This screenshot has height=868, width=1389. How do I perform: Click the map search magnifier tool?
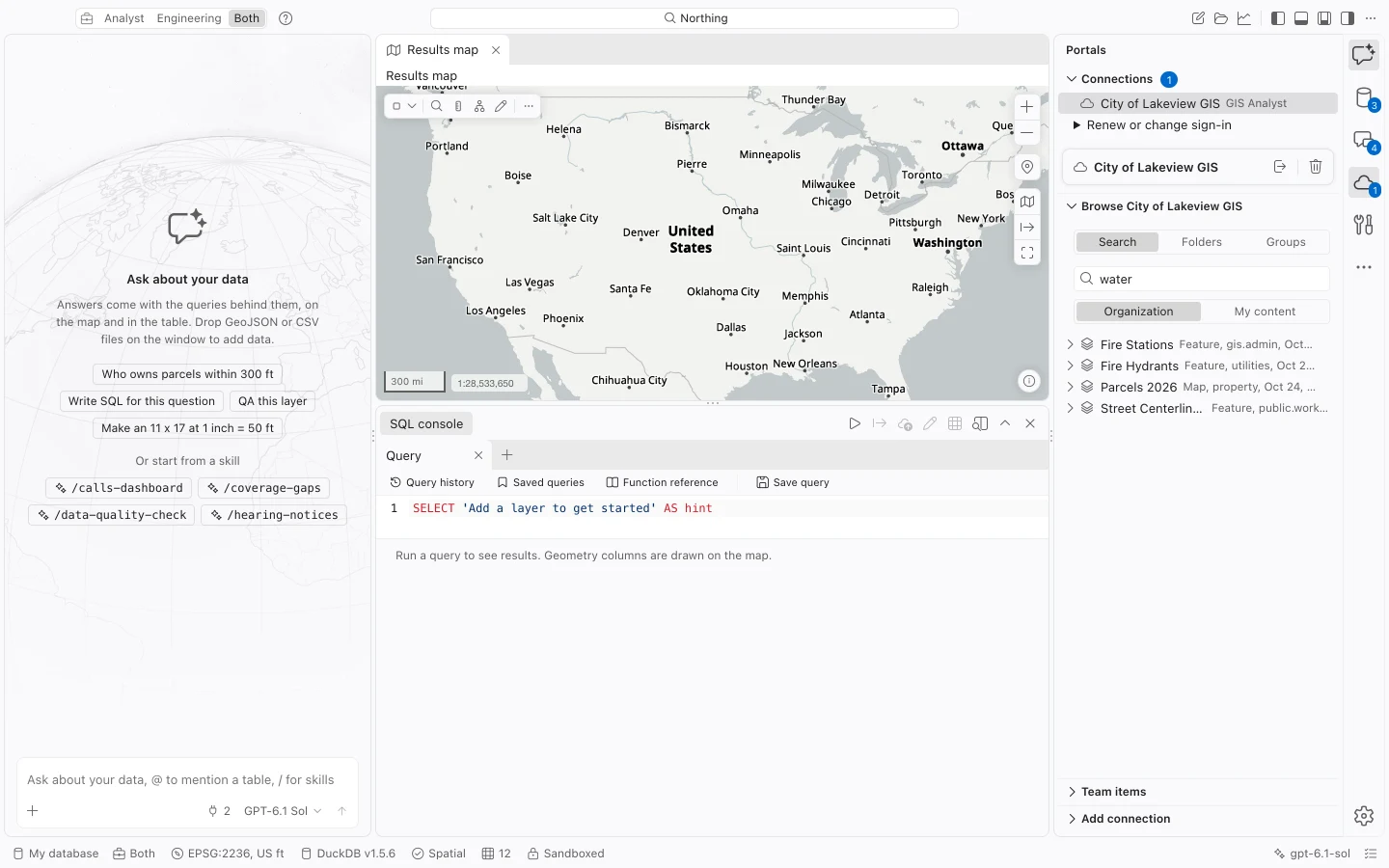tap(437, 106)
